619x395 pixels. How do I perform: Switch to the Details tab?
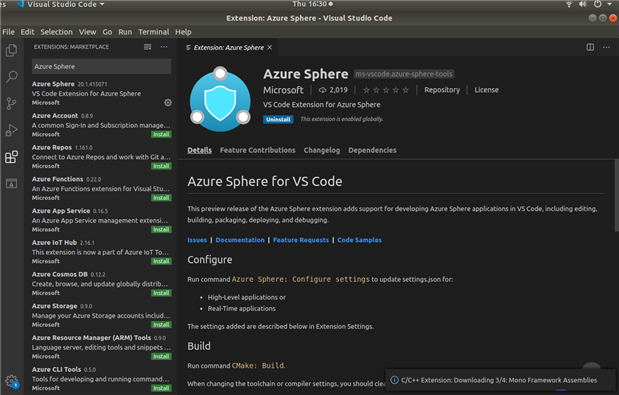point(199,150)
